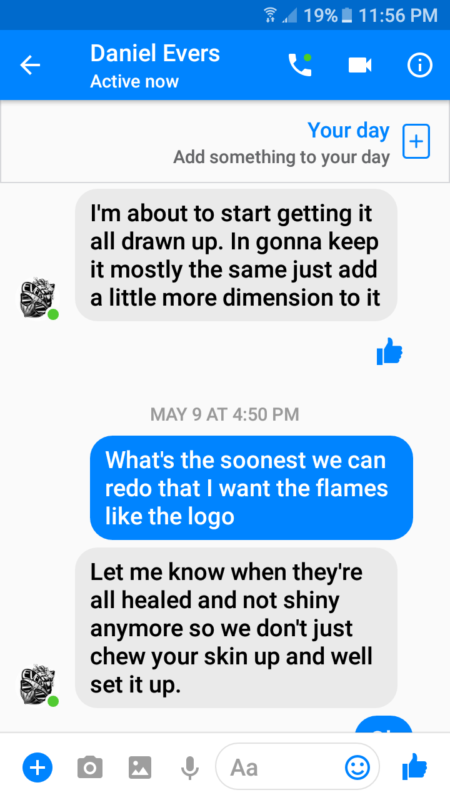450x800 pixels.
Task: Open the emoji picker in the text field
Action: pos(357,767)
